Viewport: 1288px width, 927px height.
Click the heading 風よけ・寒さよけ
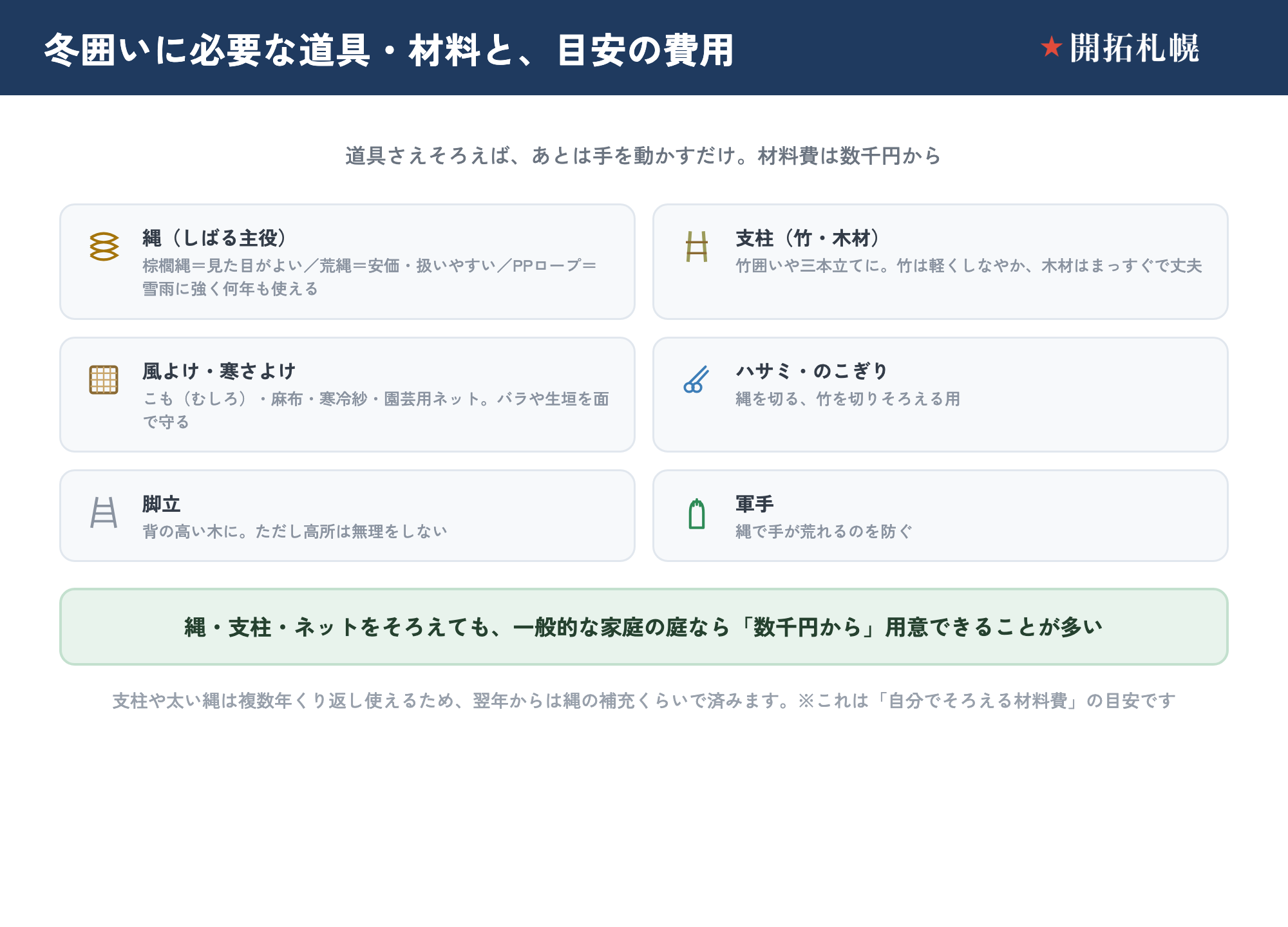coord(219,371)
